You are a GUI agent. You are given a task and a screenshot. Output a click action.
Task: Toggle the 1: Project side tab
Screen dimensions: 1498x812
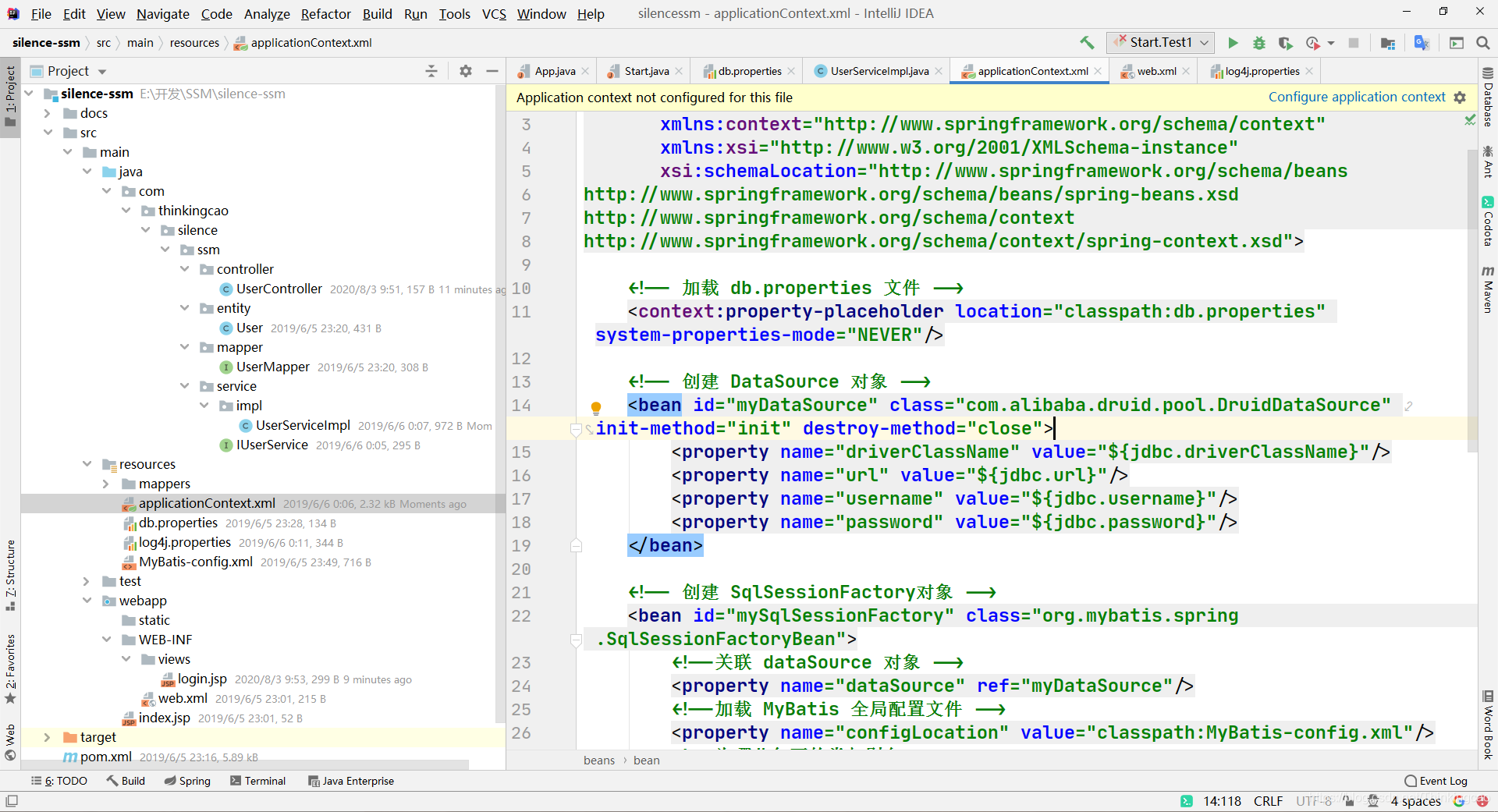click(x=10, y=97)
